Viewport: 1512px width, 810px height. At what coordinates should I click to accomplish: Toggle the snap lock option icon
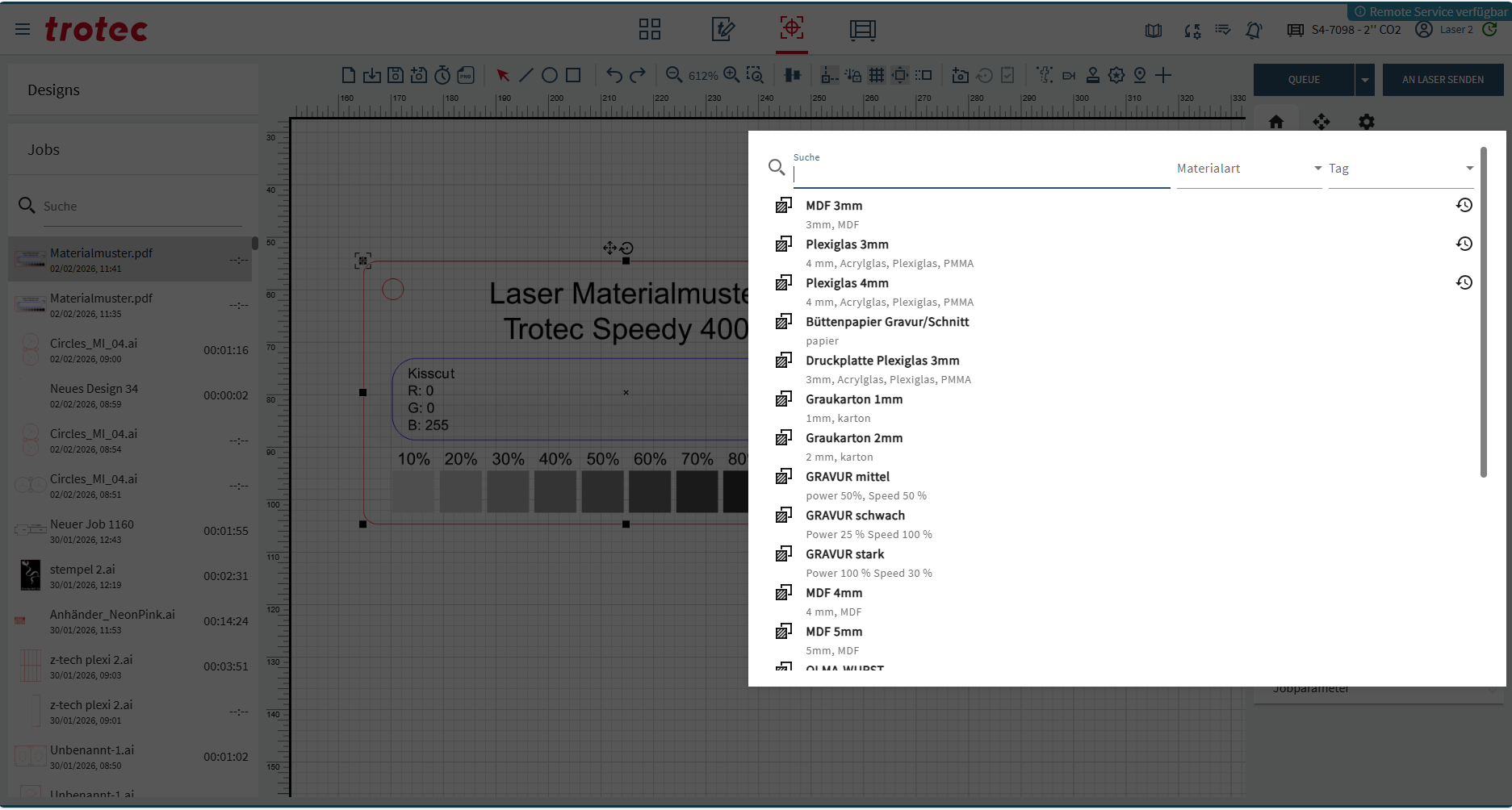(852, 75)
